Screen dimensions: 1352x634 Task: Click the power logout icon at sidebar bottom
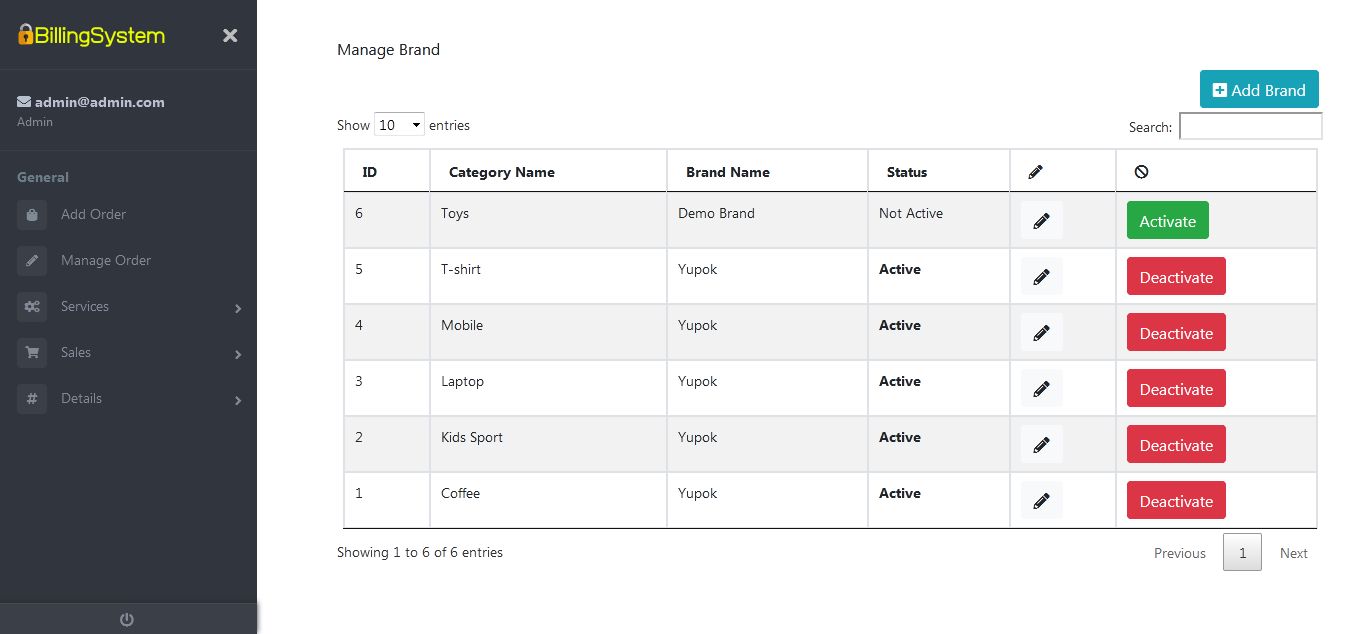pos(128,618)
